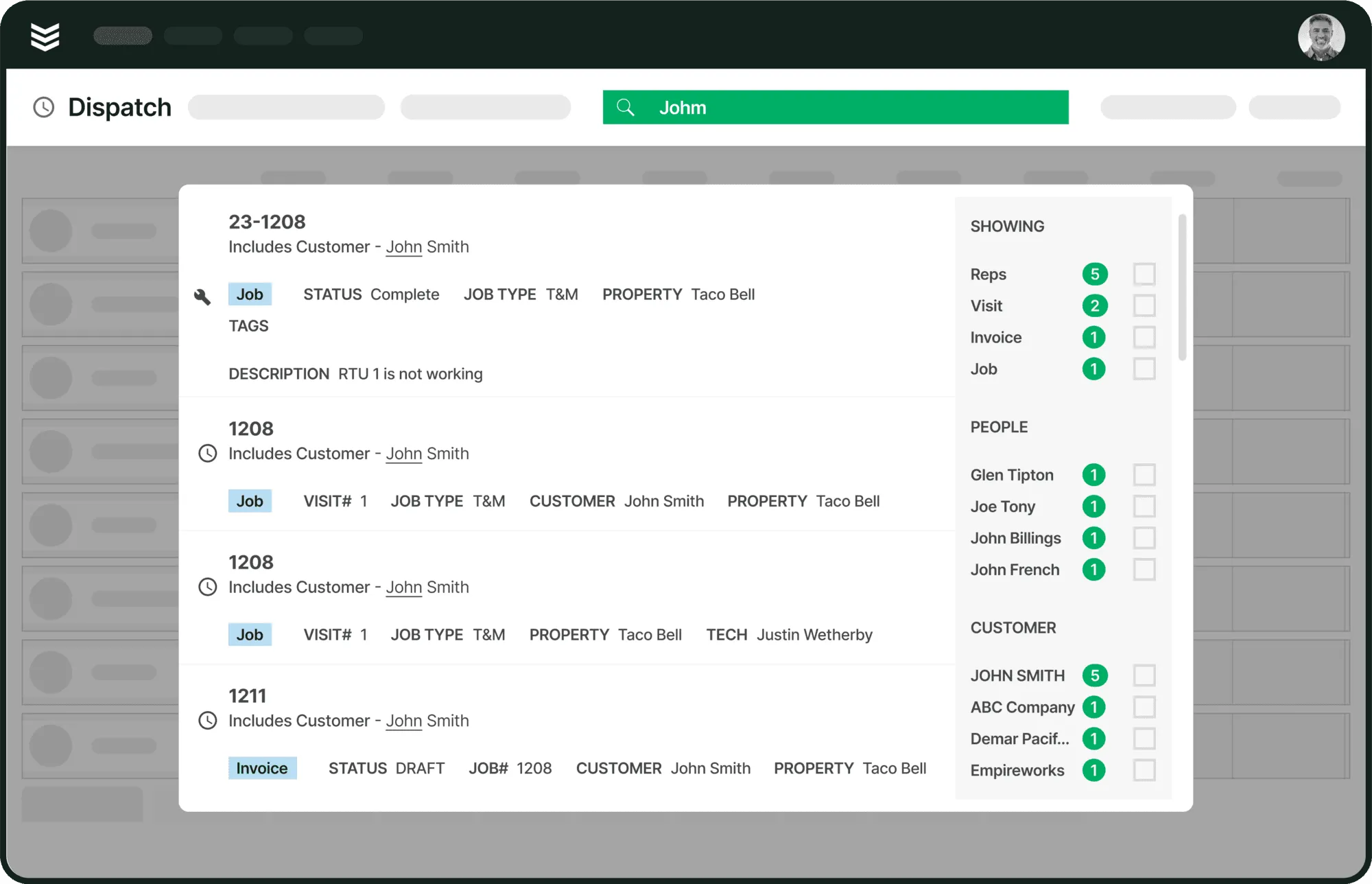The image size is (1372, 884).
Task: Check the JOHN SMITH customer checkbox
Action: 1144,675
